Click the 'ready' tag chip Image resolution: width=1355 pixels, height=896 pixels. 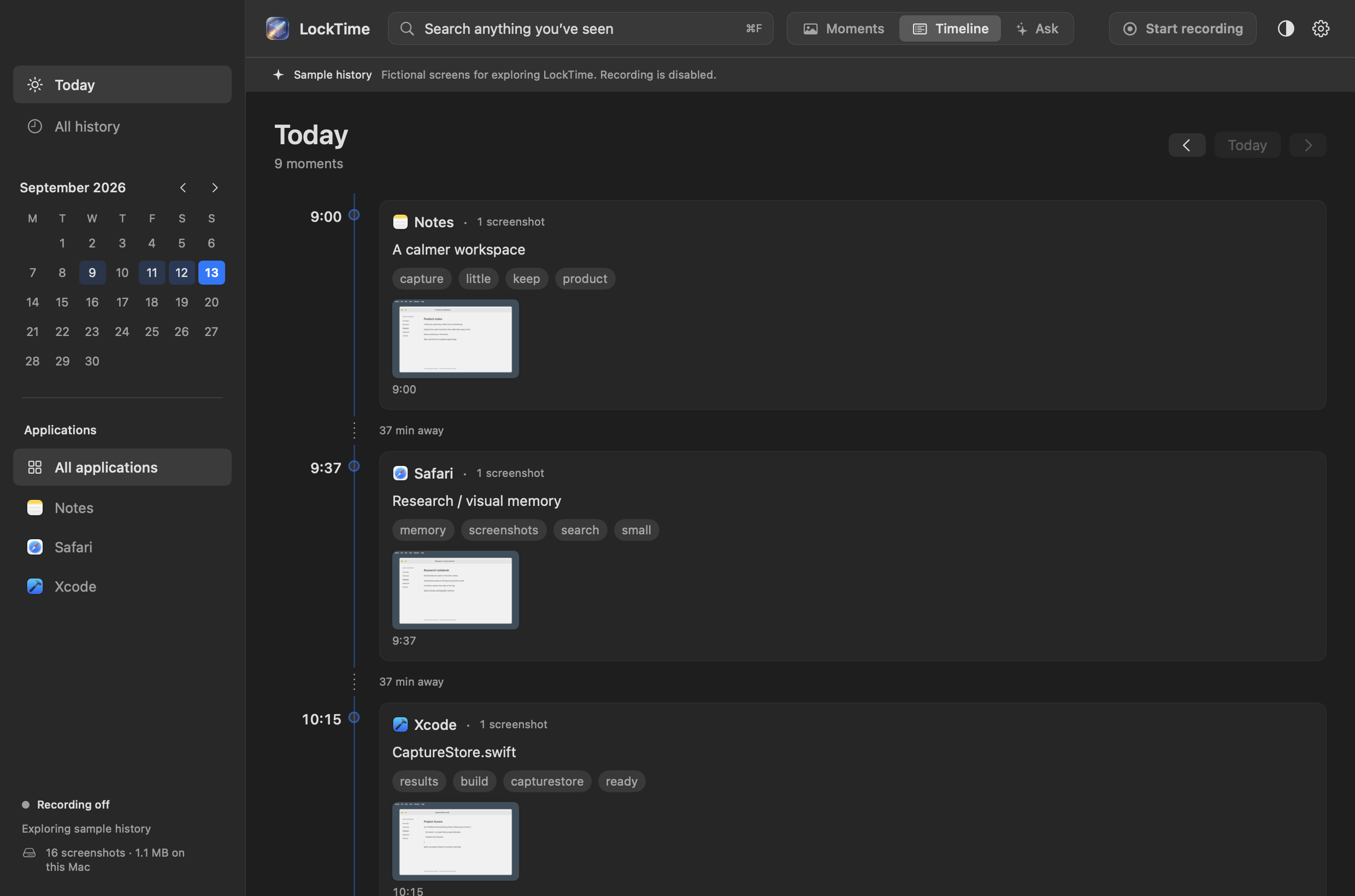pos(622,781)
